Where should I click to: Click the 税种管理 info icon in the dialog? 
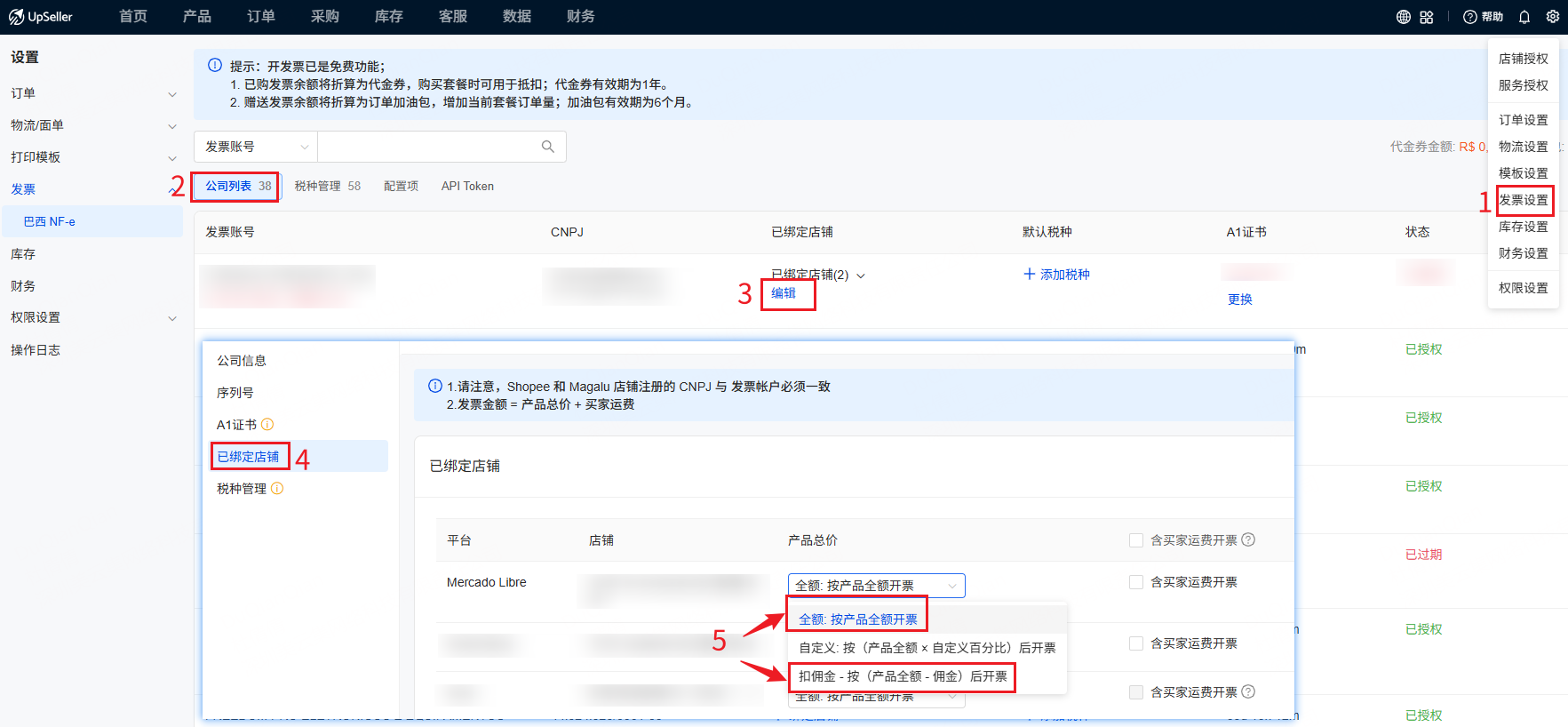tap(277, 489)
